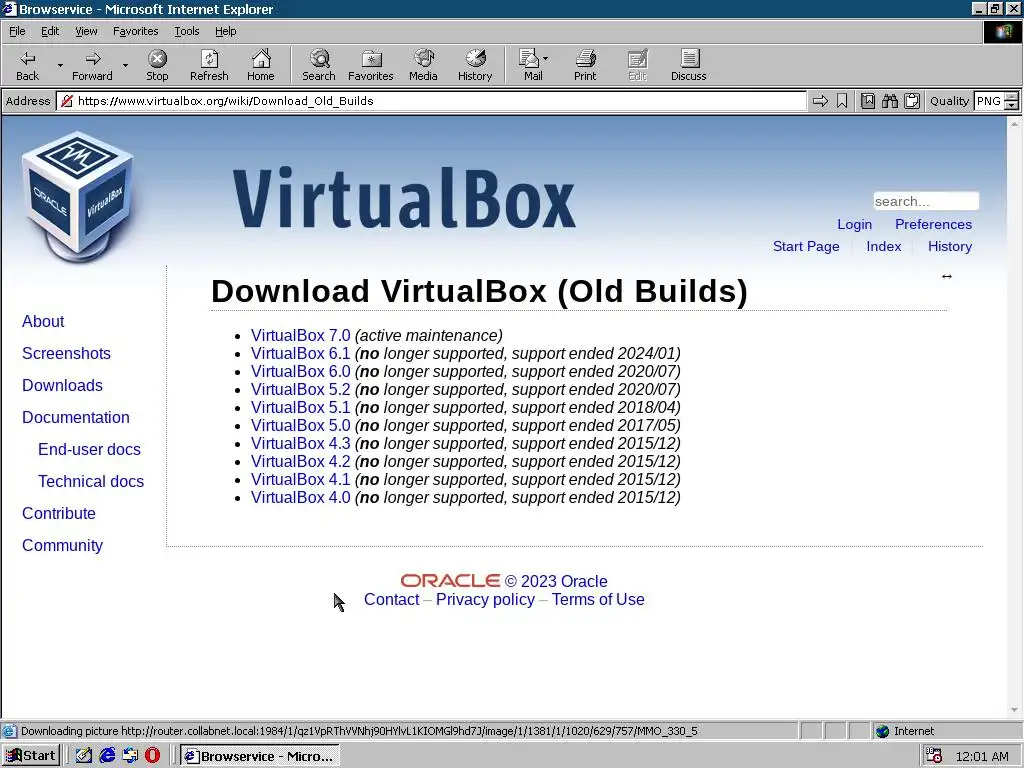Click the address bar URL field
1024x768 pixels.
(x=431, y=101)
